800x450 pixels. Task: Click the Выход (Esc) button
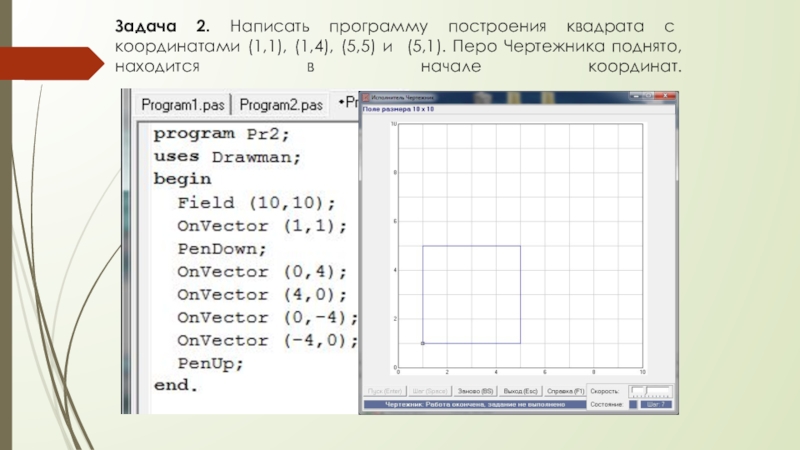[x=520, y=391]
